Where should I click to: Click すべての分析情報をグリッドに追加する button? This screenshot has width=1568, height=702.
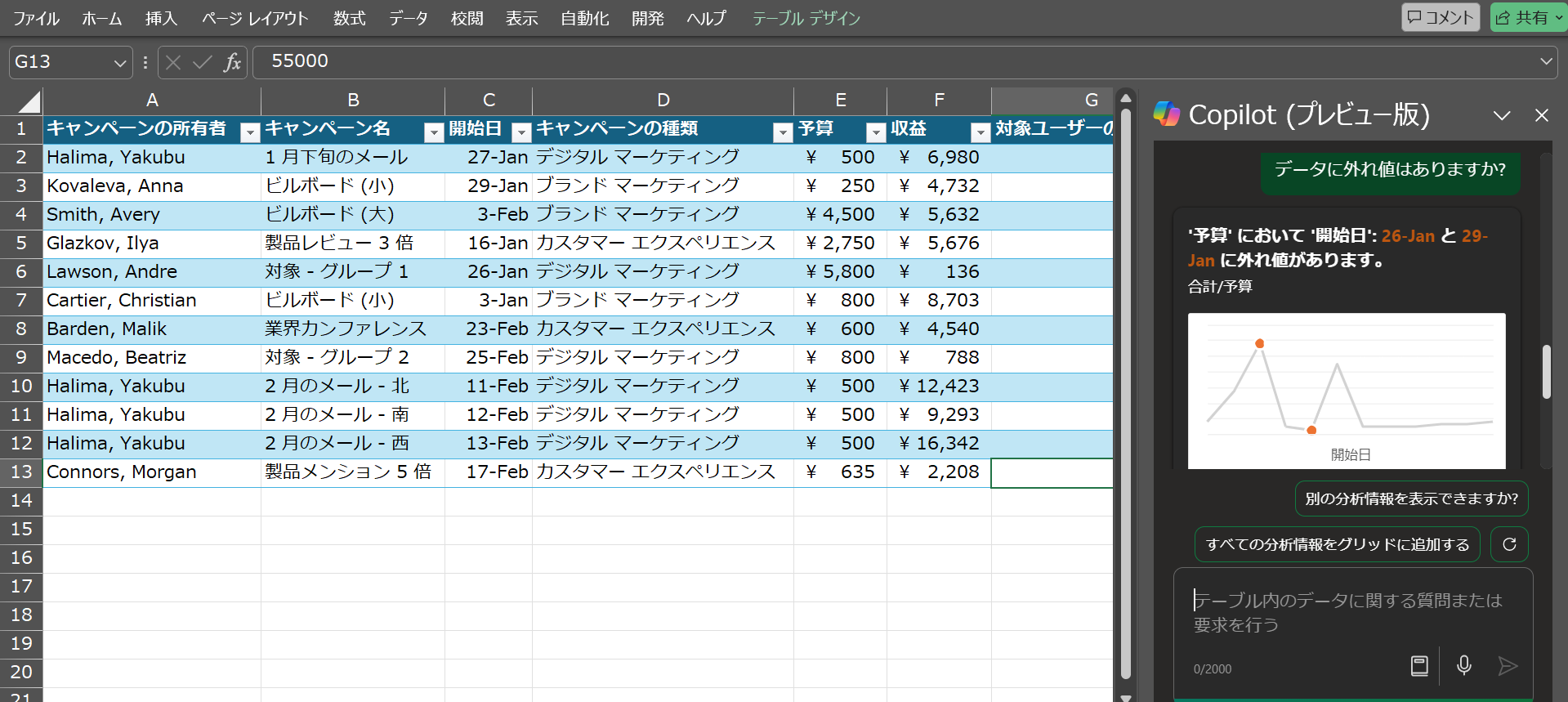[x=1337, y=544]
